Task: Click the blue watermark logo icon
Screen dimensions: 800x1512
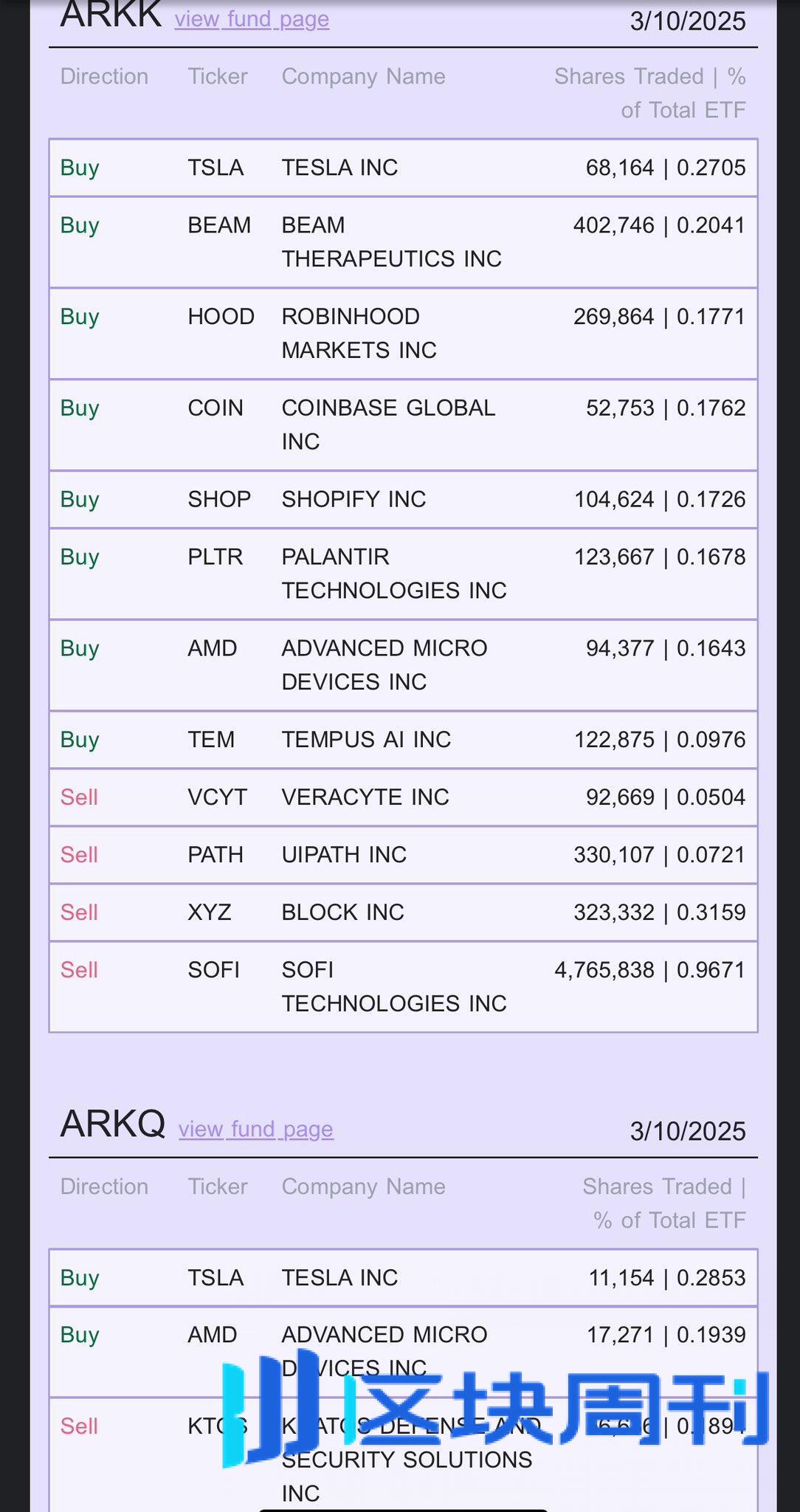Action: click(x=270, y=1409)
